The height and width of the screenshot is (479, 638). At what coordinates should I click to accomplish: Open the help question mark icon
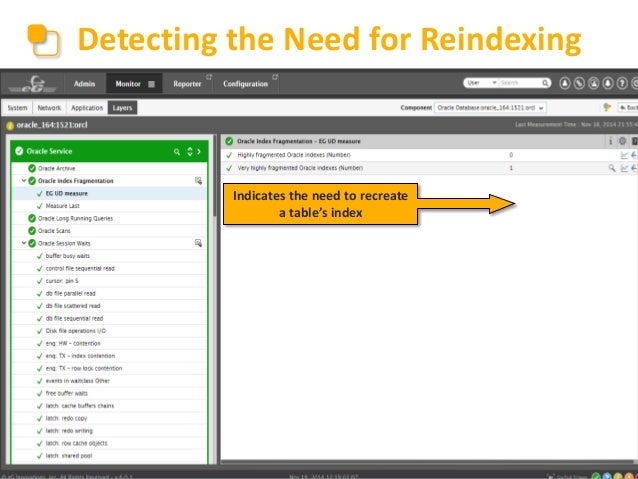622,83
